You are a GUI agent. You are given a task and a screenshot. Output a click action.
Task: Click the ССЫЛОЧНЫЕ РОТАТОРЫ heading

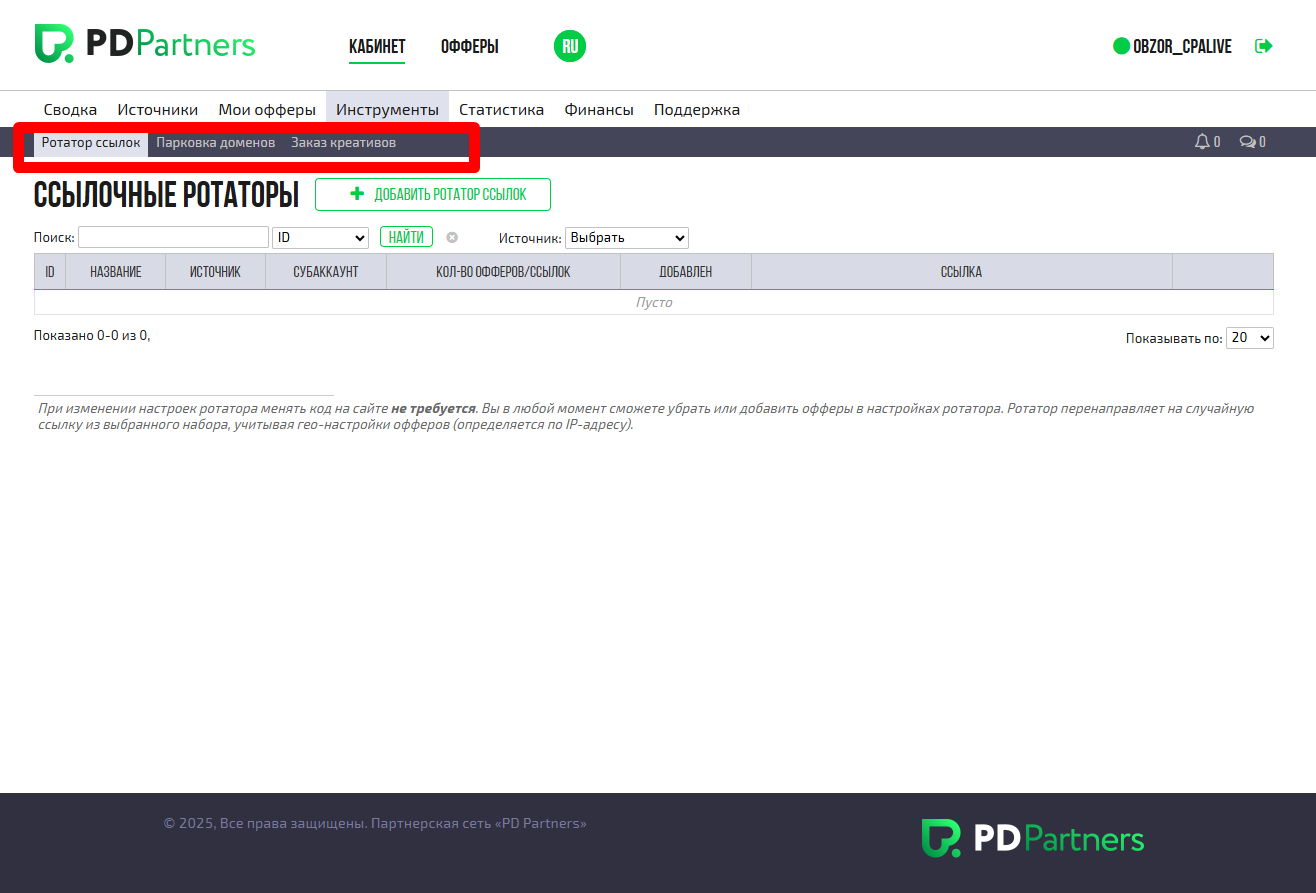(167, 195)
